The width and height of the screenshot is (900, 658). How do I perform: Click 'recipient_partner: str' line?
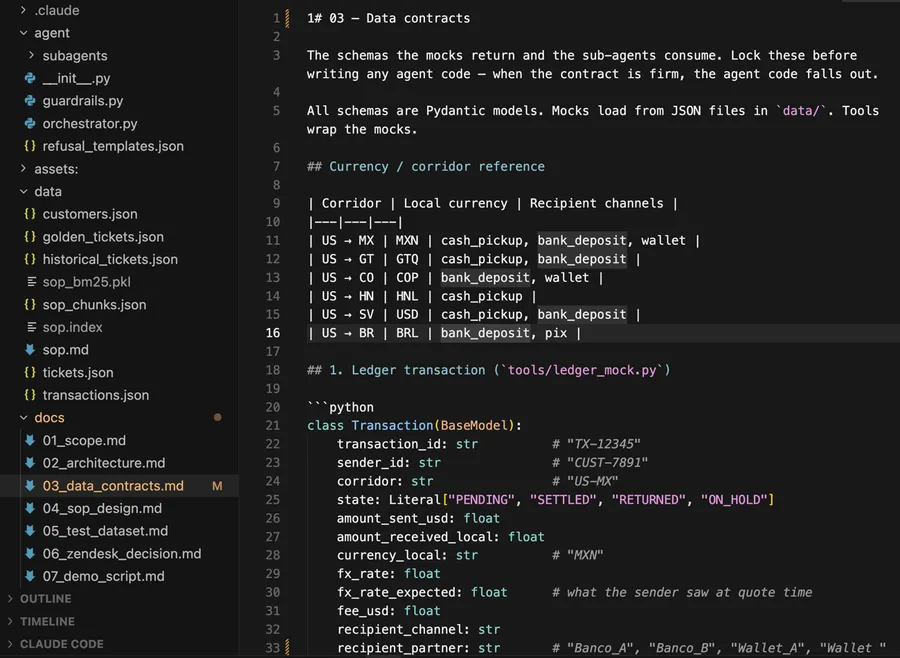[x=418, y=648]
